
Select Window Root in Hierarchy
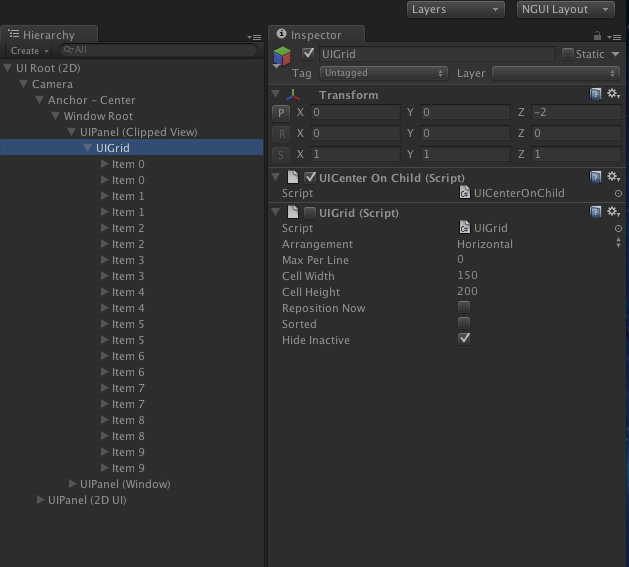point(98,116)
